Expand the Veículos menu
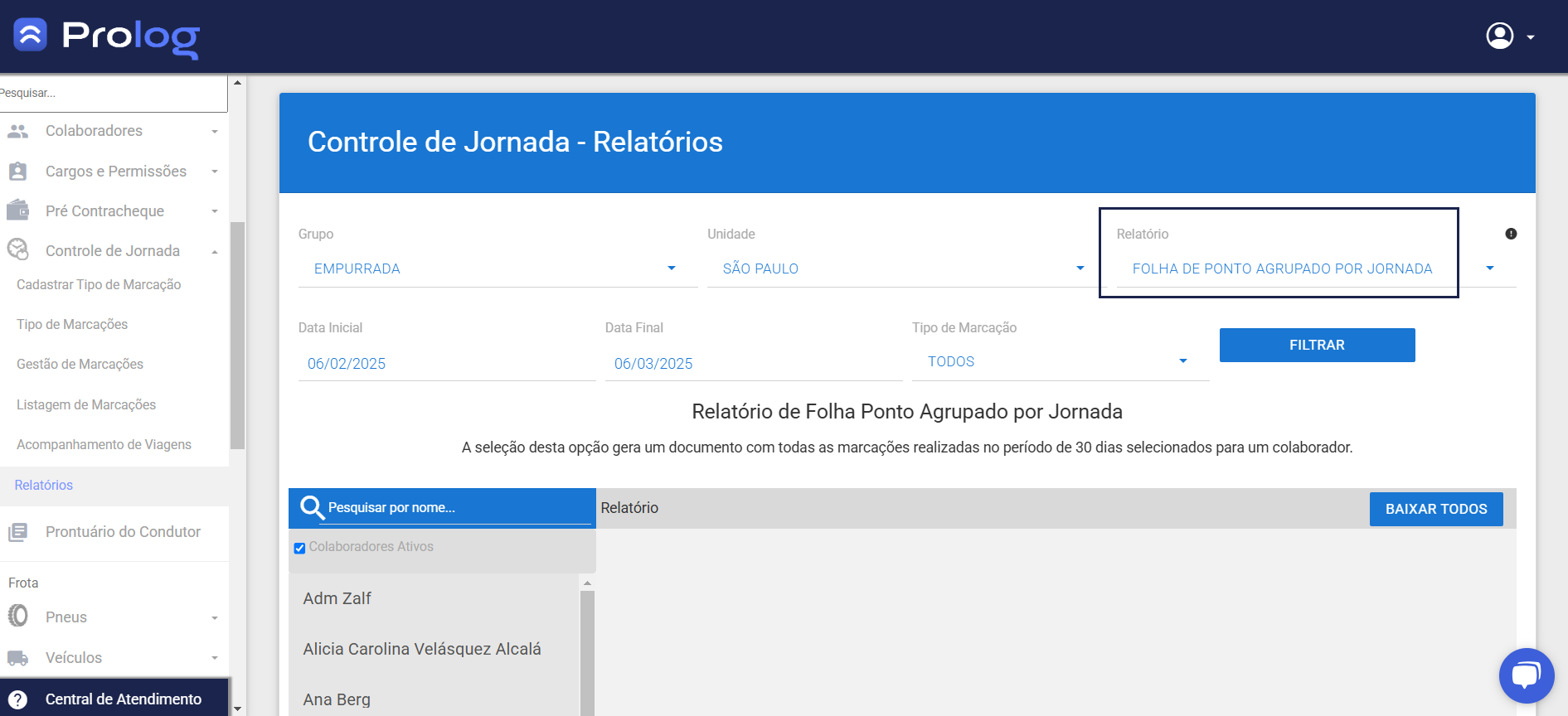Screen dimensions: 1568x716 [x=215, y=658]
